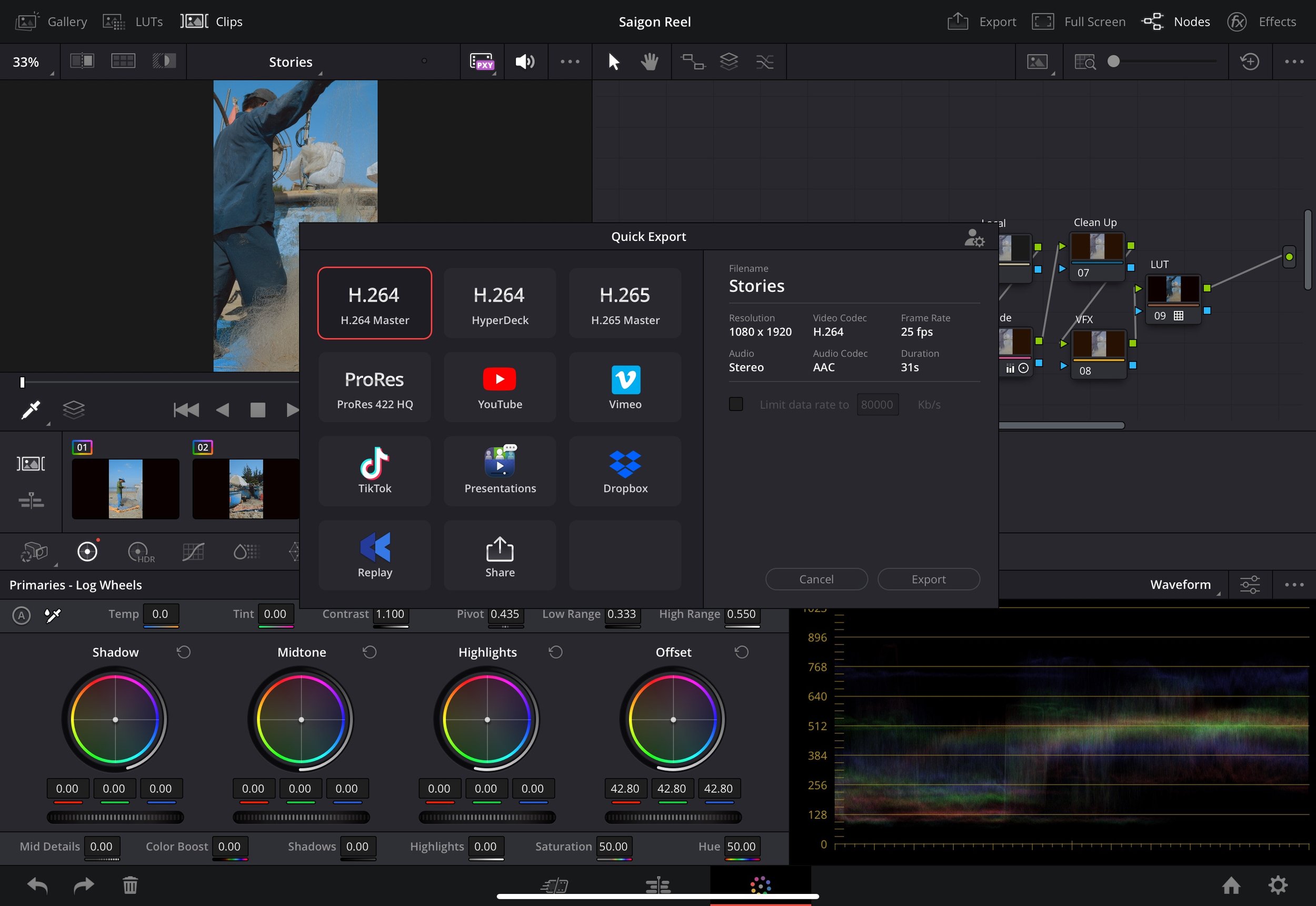Viewport: 1316px width, 906px height.
Task: Select the arrow pointer tool
Action: [613, 62]
